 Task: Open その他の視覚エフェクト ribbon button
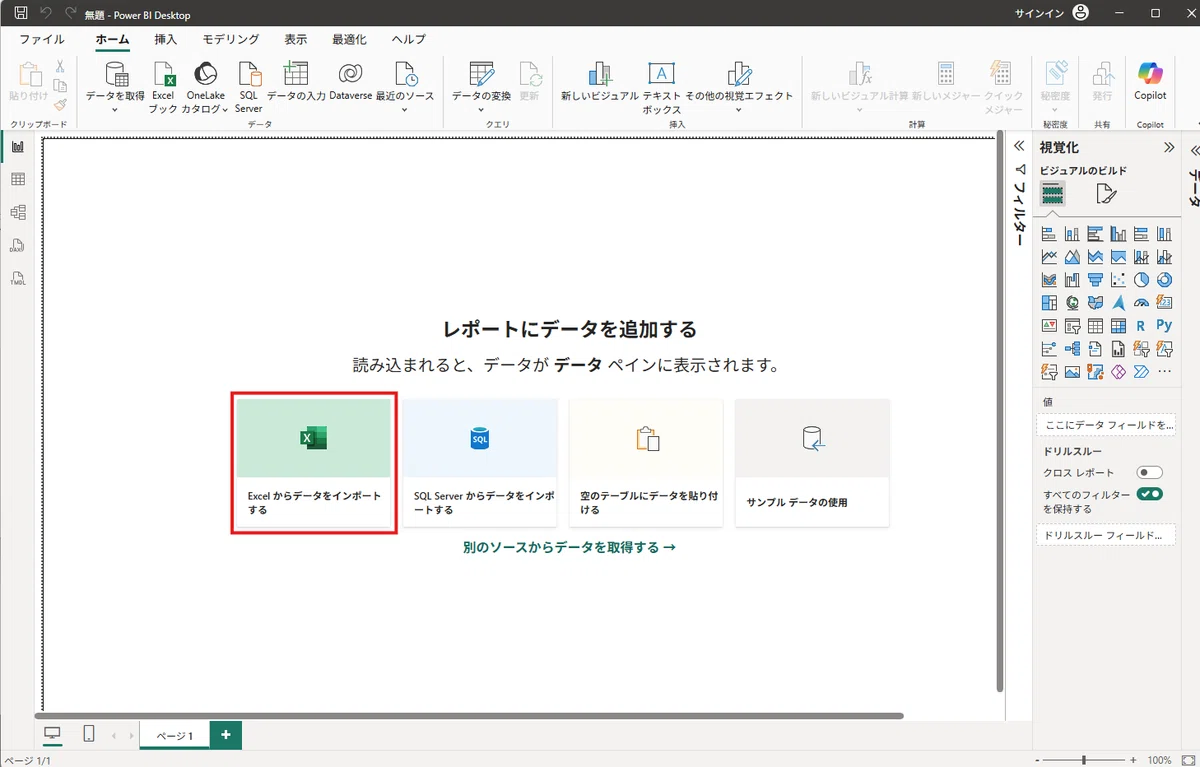click(x=739, y=87)
